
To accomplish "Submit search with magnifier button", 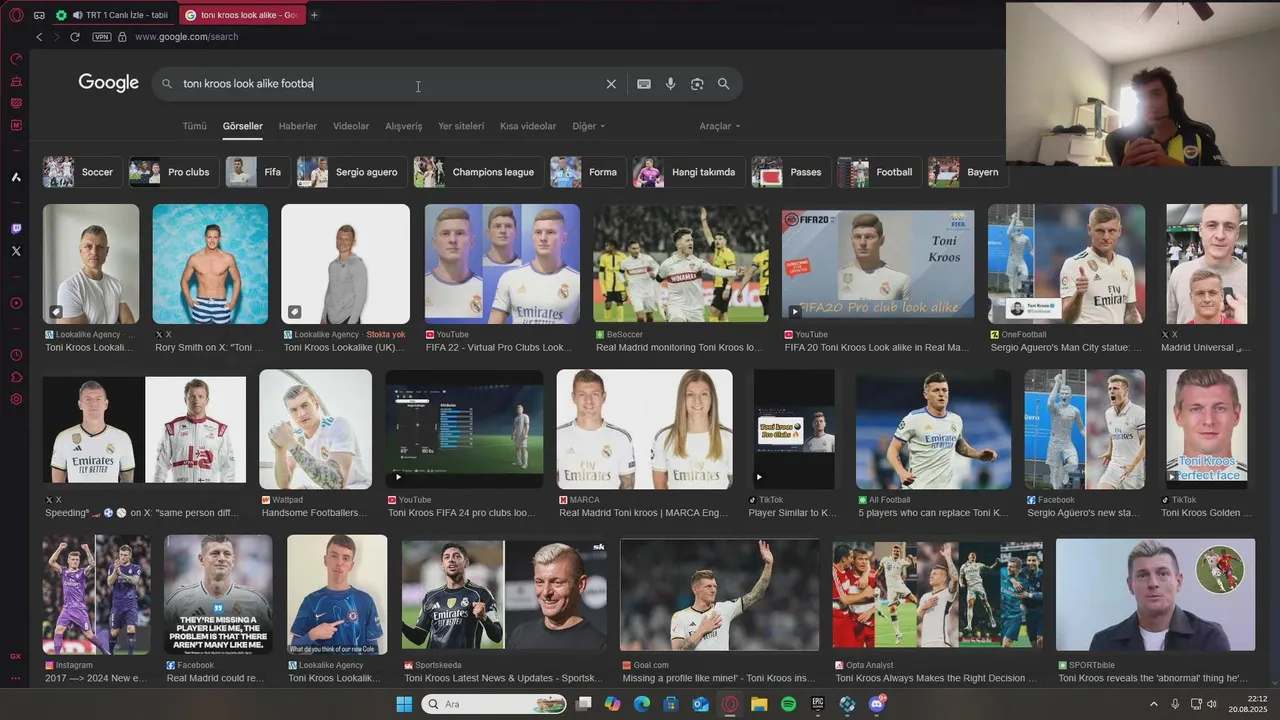I will (x=723, y=84).
